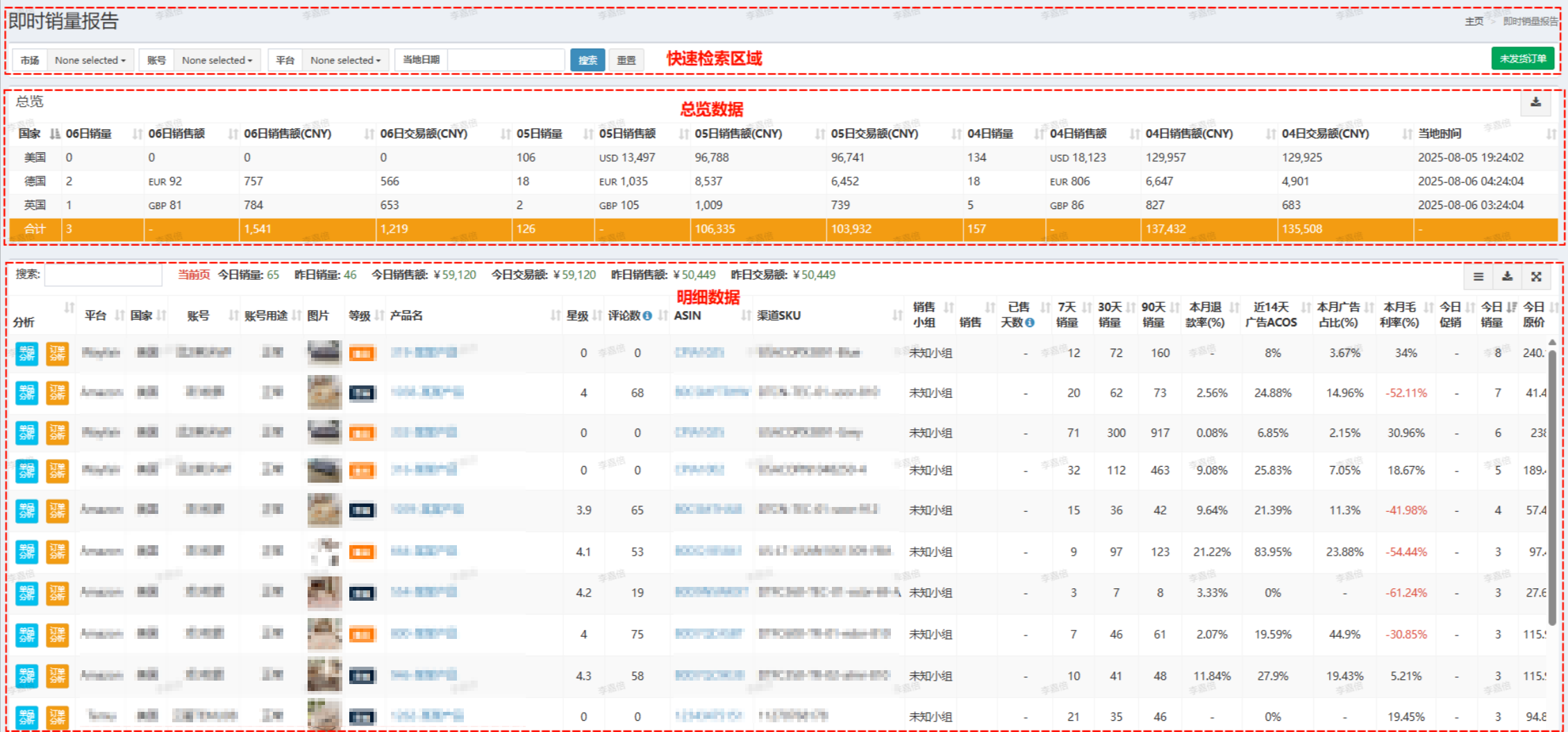Click the detail table vertical scrollbar
1568x732 pixels.
(1552, 486)
